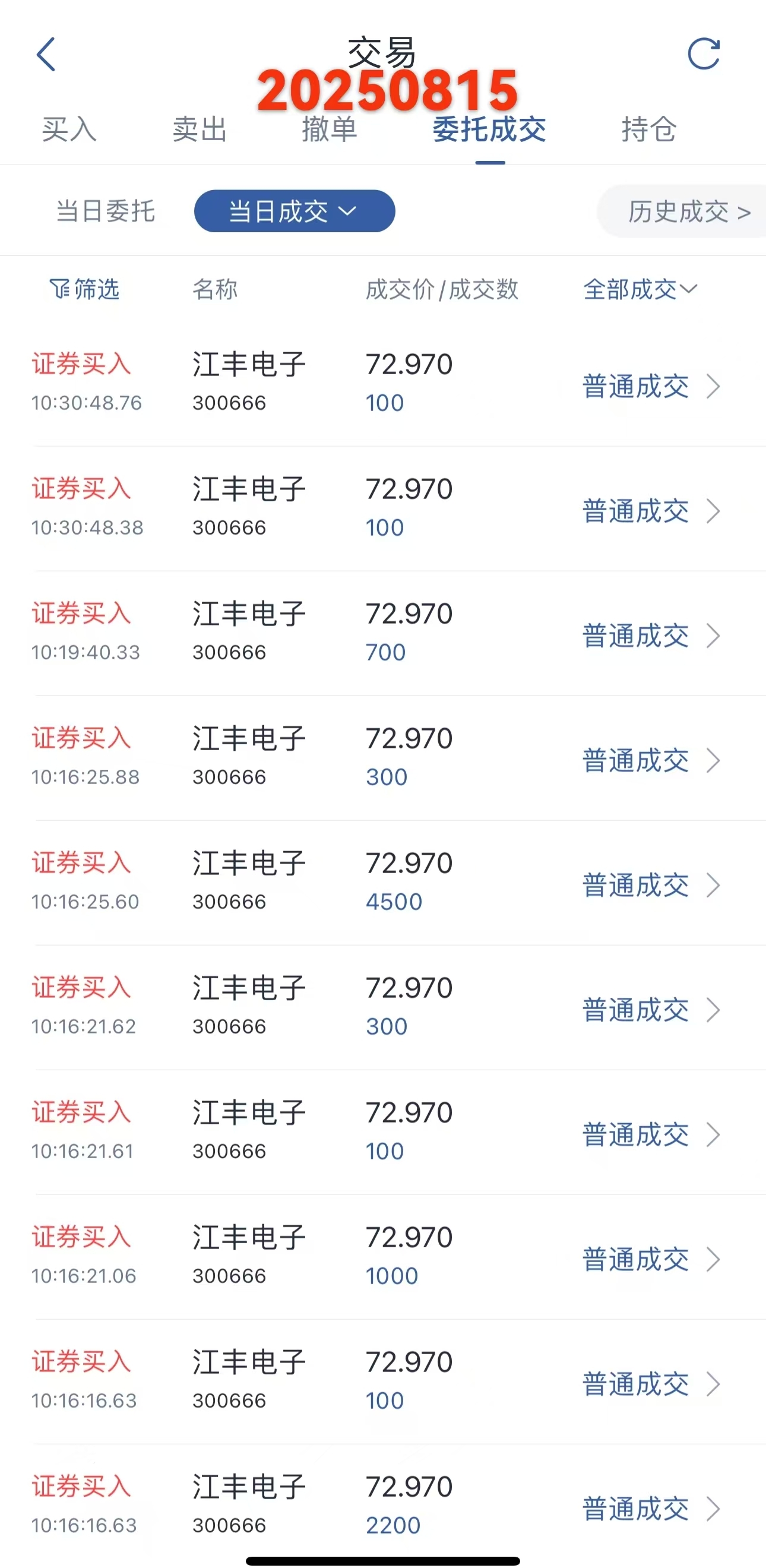The width and height of the screenshot is (766, 1568).
Task: Expand the 当日成交 dropdown
Action: coord(295,211)
